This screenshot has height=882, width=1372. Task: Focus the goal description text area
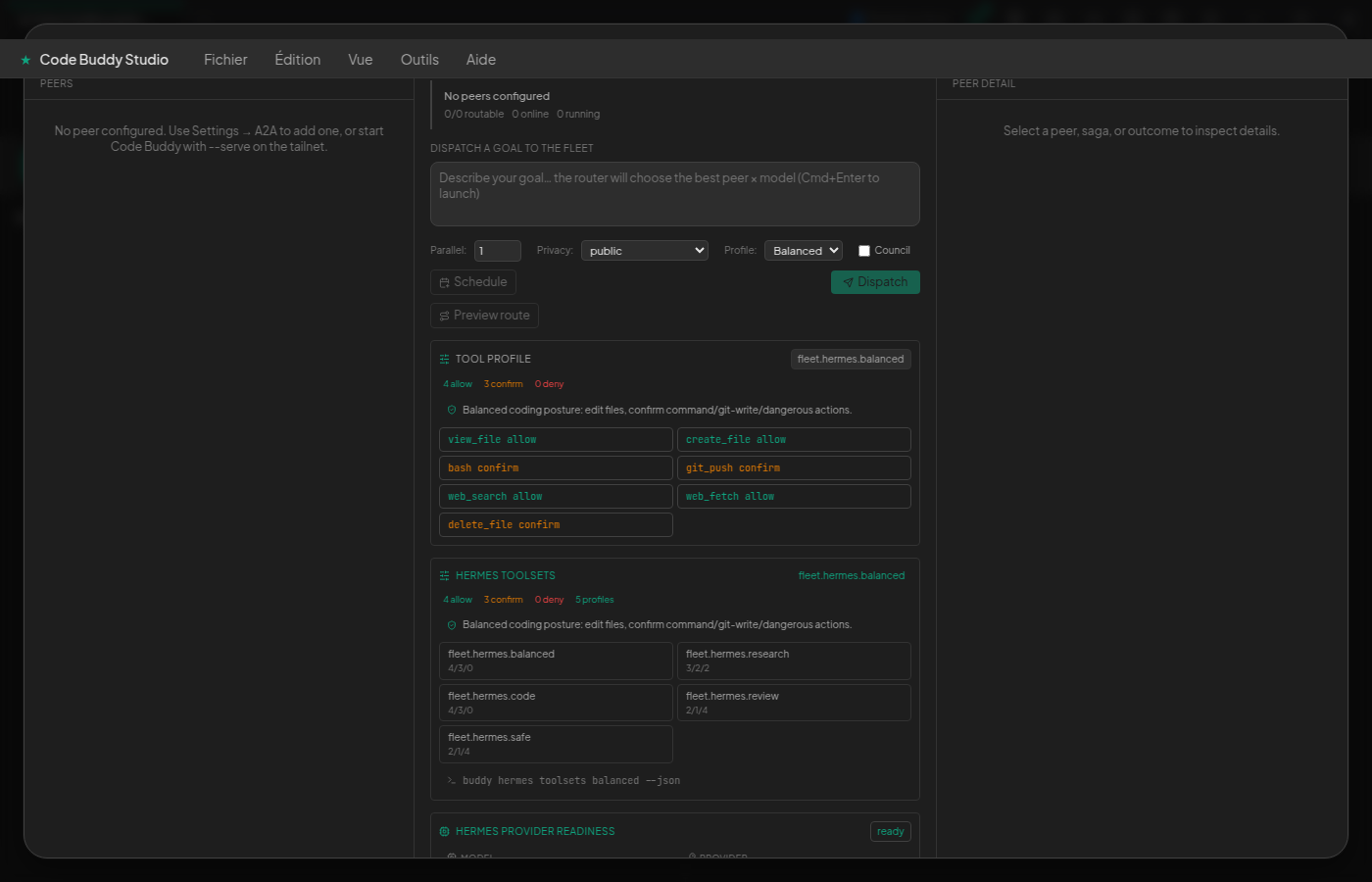pyautogui.click(x=675, y=194)
